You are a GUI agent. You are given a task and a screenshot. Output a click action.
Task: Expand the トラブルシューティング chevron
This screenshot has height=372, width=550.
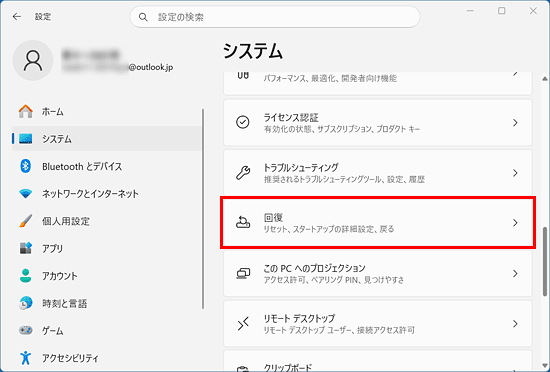click(515, 173)
